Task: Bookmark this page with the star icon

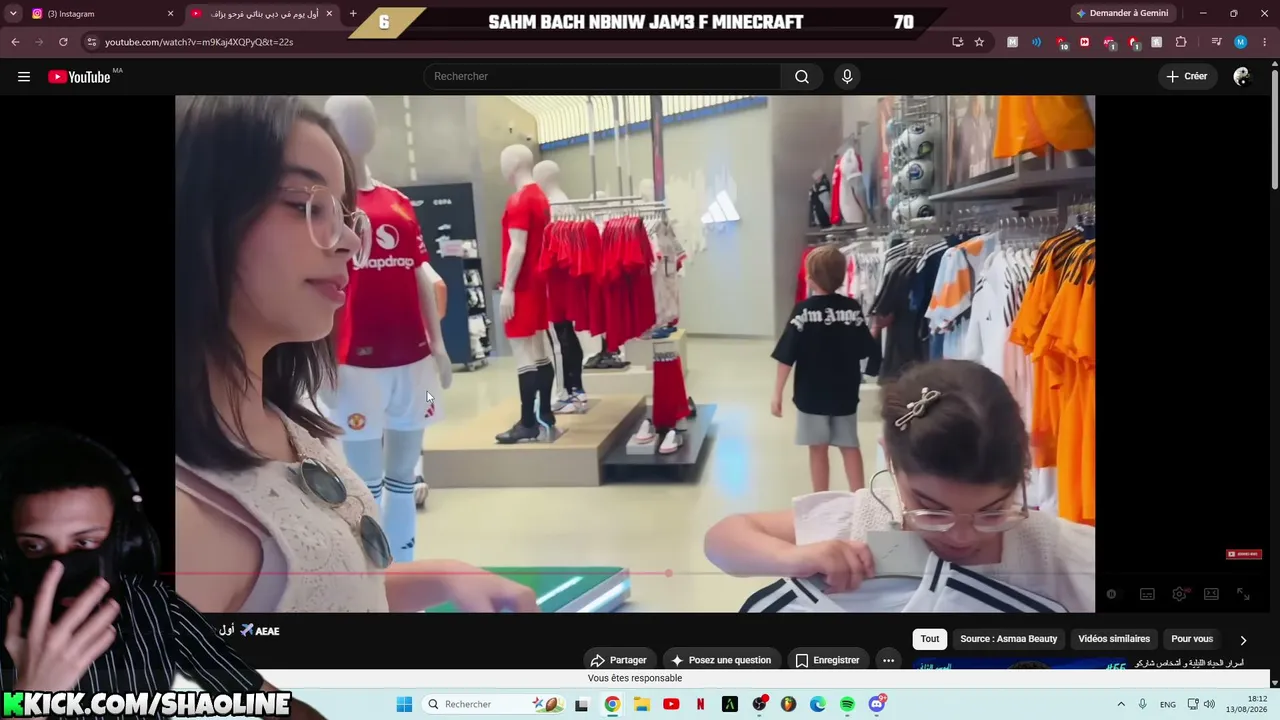Action: [979, 42]
